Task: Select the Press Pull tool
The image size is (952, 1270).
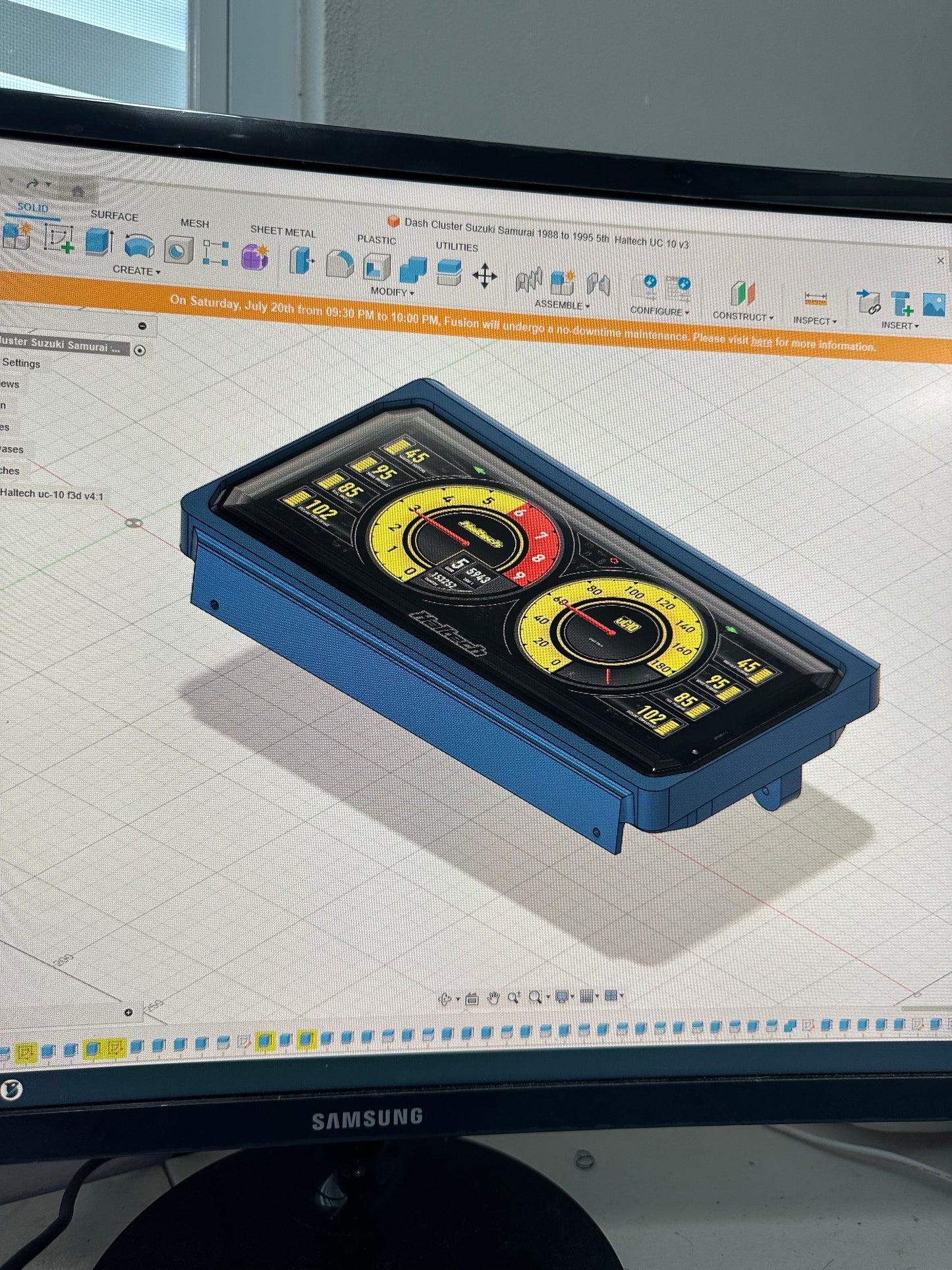Action: click(x=302, y=260)
